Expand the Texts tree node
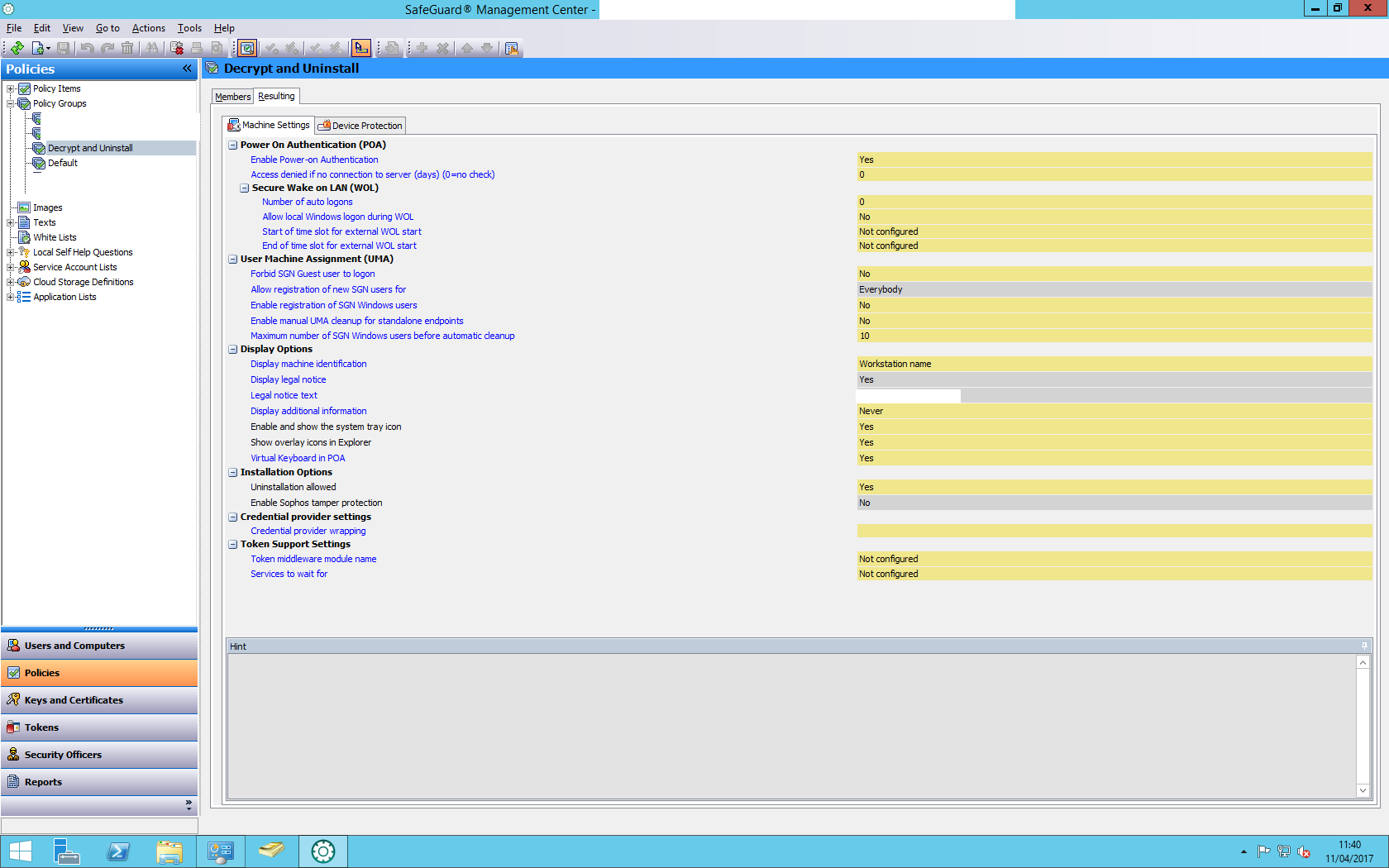1389x868 pixels. click(x=11, y=222)
